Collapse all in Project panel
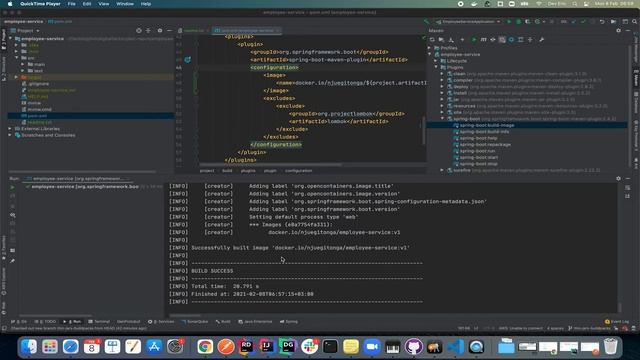 148,31
